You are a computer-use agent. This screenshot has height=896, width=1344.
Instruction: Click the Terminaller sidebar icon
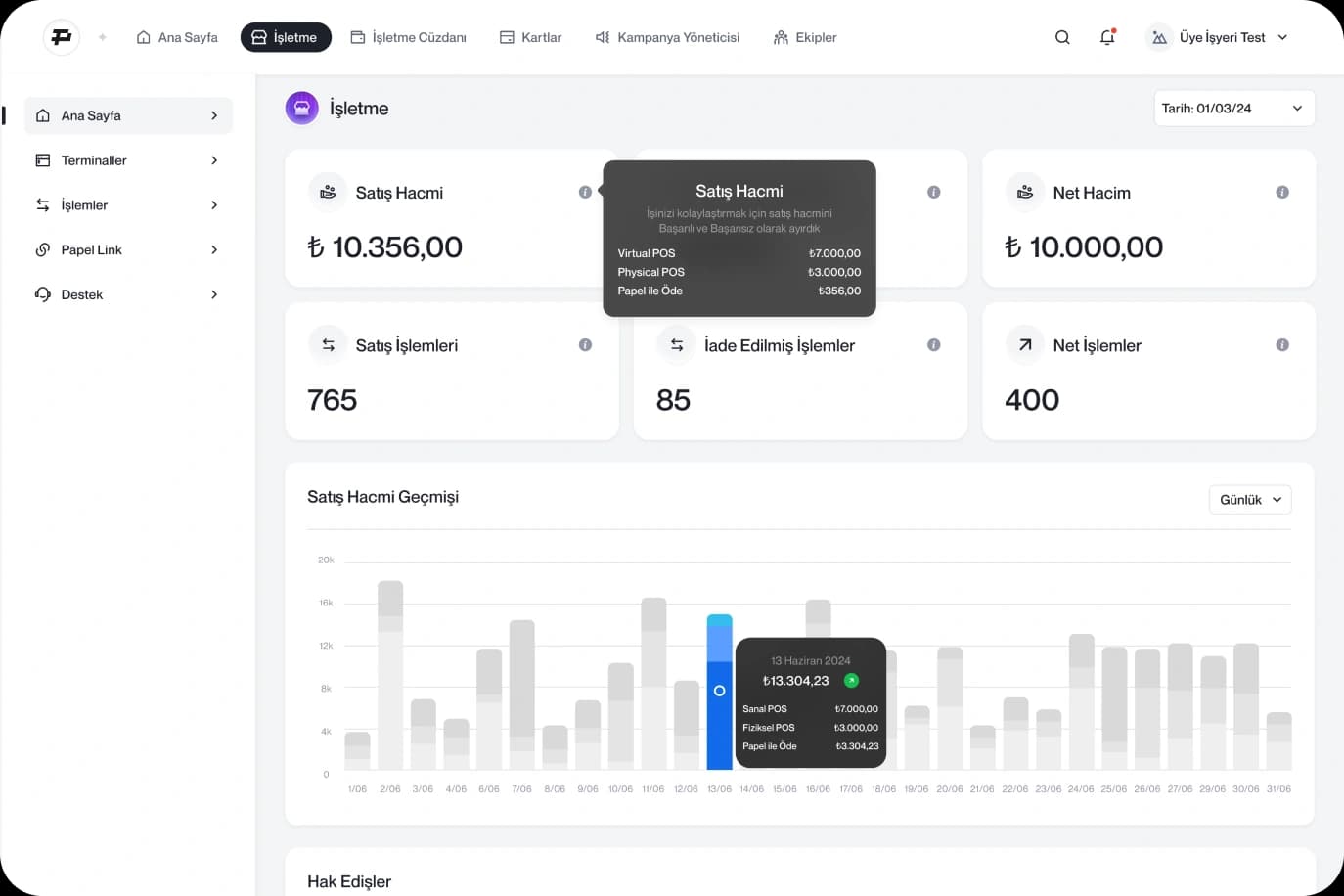pyautogui.click(x=43, y=160)
